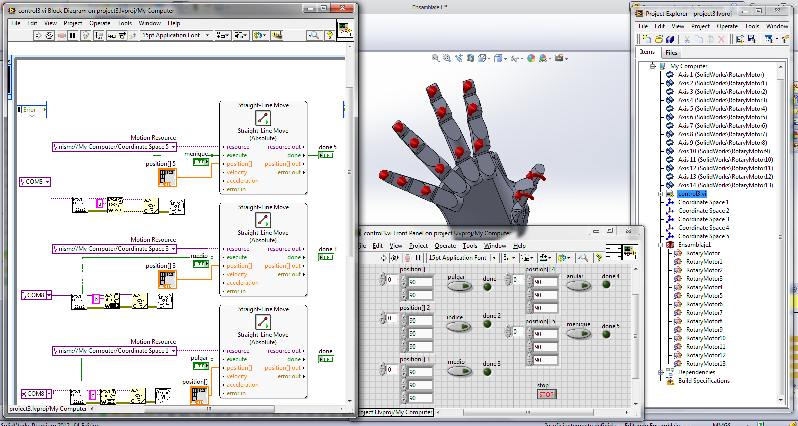This screenshot has height=426, width=798.
Task: Click Abort Execution in Front Panel toolbar
Action: [408, 258]
